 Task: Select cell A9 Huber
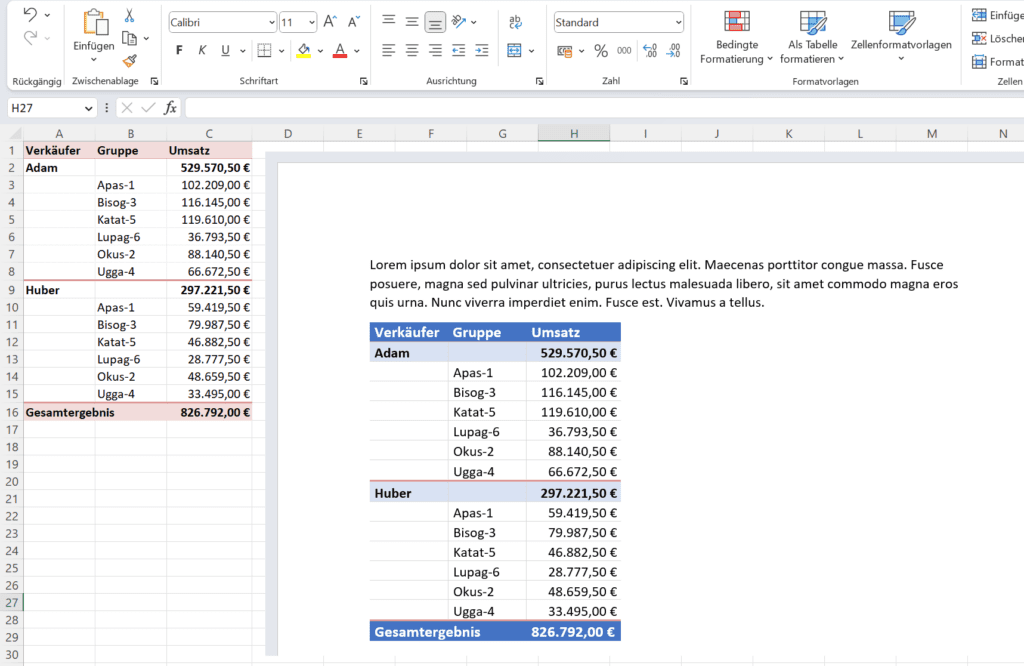59,290
